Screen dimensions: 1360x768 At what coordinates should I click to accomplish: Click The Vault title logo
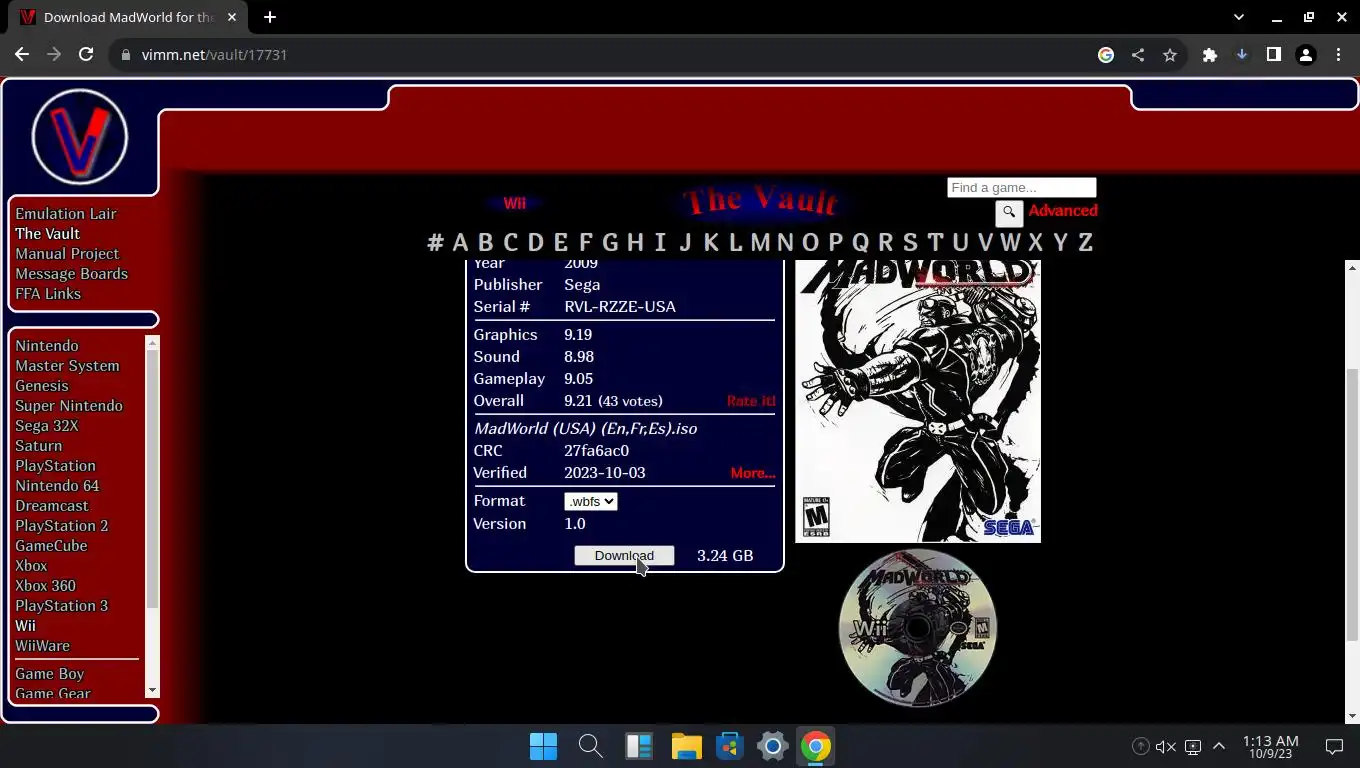(x=760, y=201)
